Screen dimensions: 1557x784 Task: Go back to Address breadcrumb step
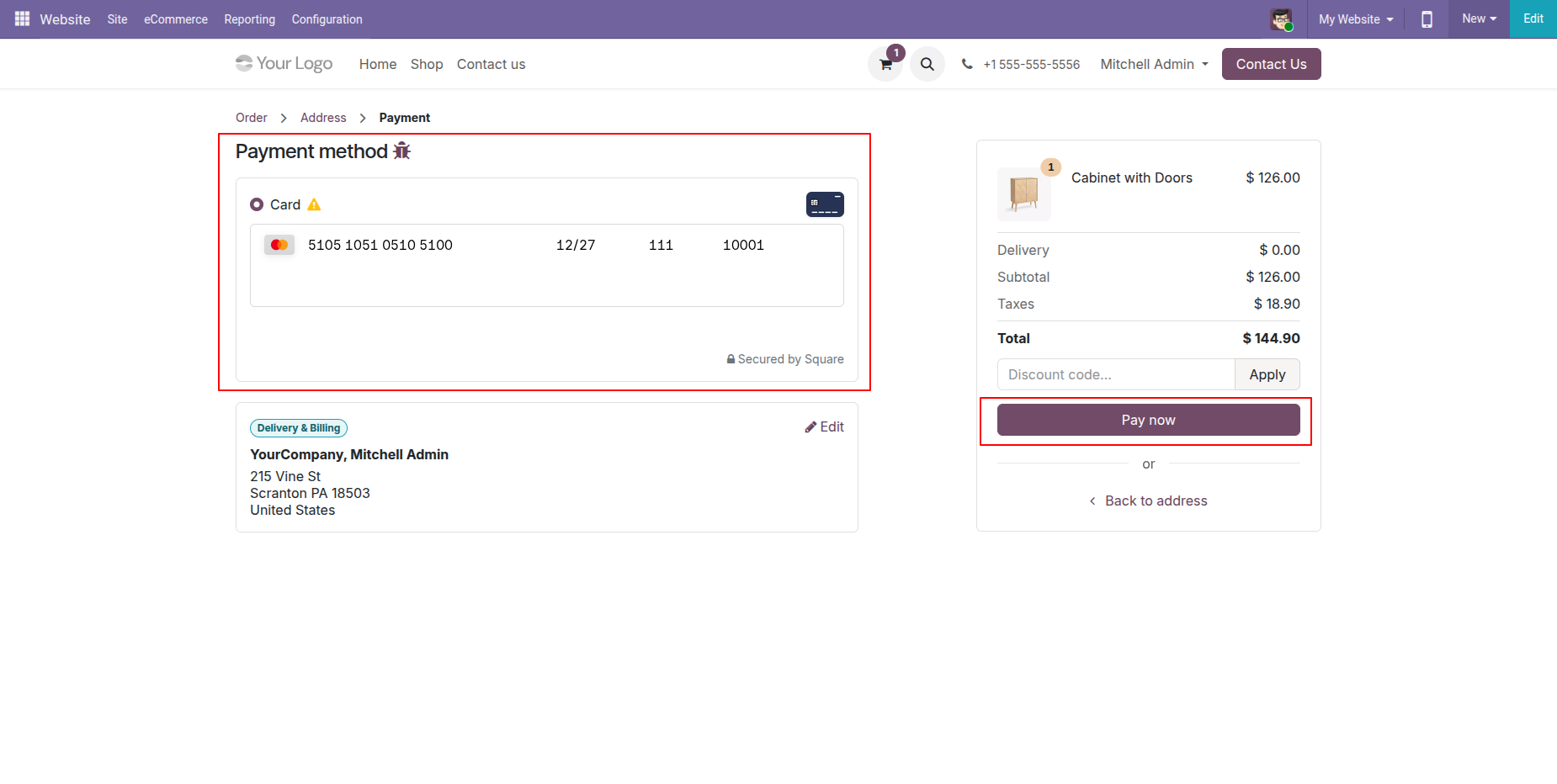pos(323,118)
